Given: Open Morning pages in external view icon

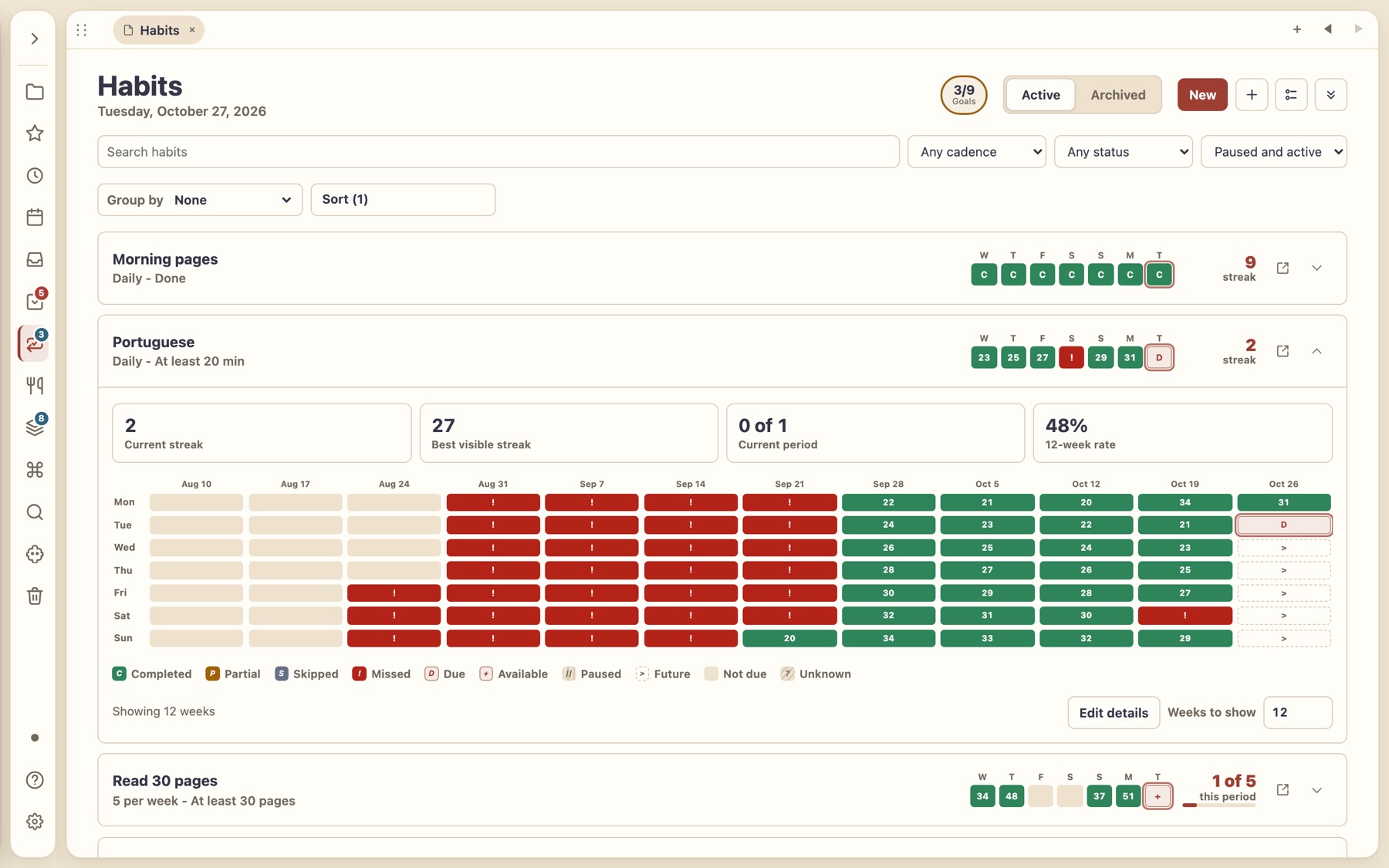Looking at the screenshot, I should (x=1283, y=269).
